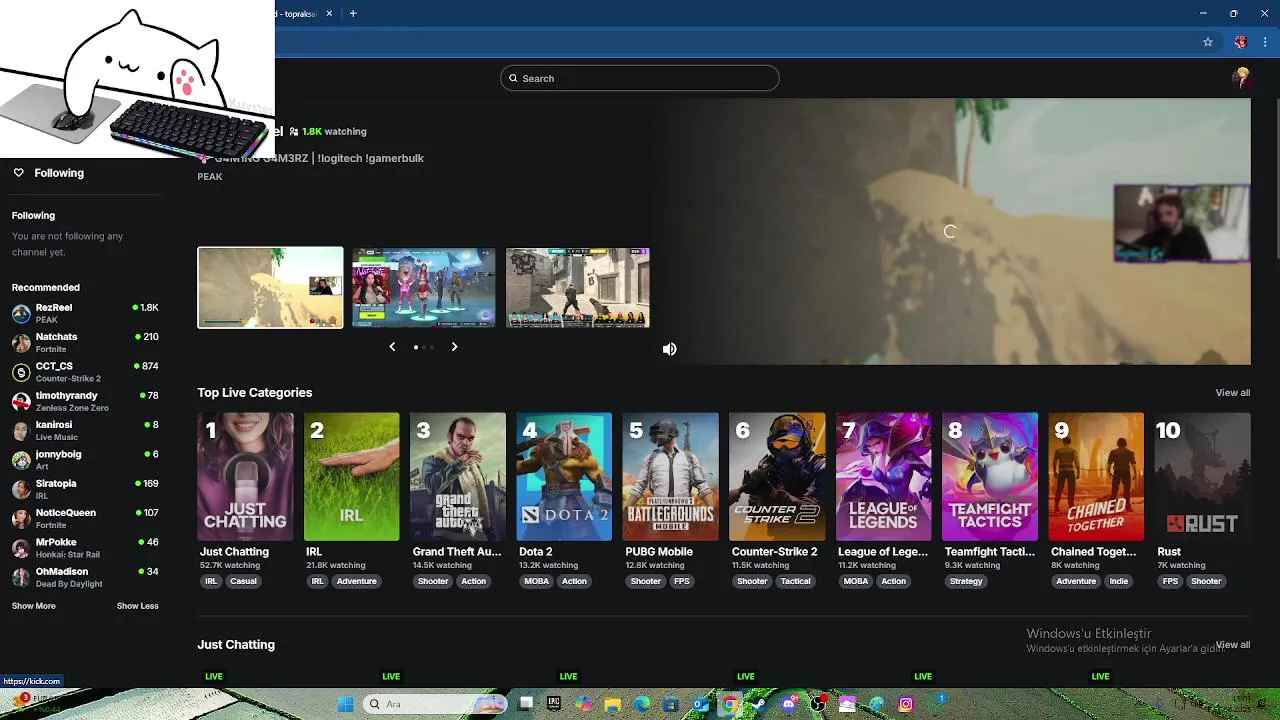Click the PEAK category label on featured stream
1280x720 pixels.
[x=210, y=177]
